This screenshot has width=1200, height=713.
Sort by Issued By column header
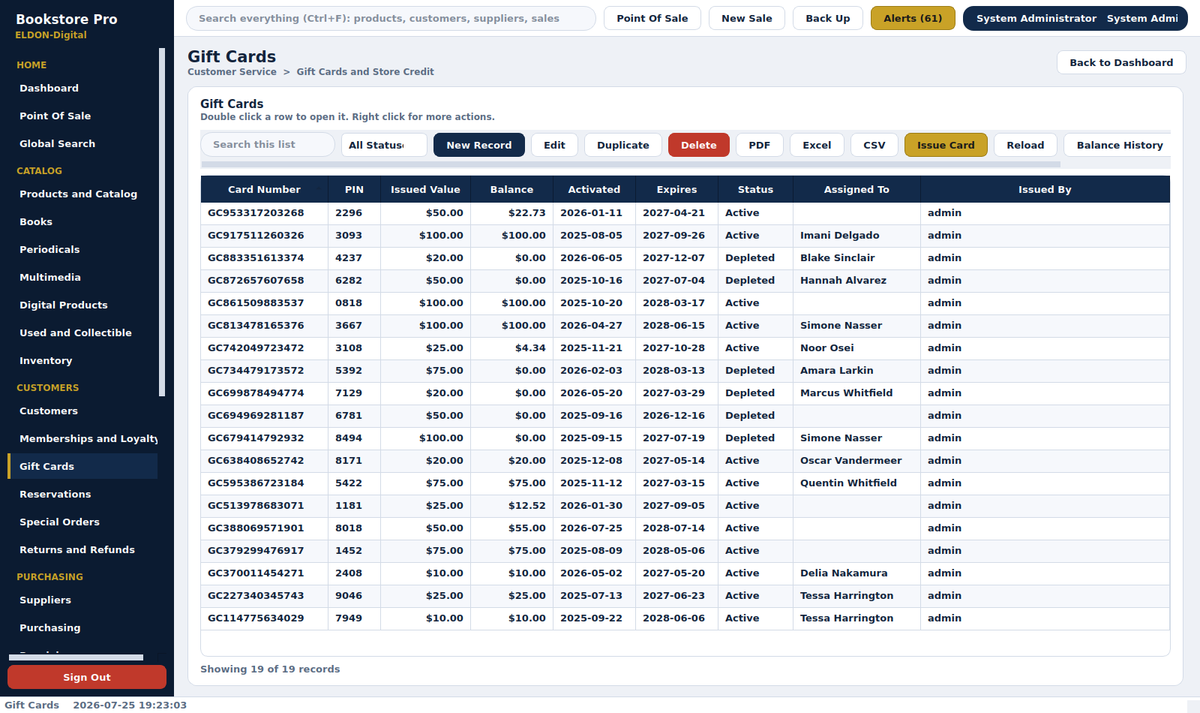tap(1045, 189)
